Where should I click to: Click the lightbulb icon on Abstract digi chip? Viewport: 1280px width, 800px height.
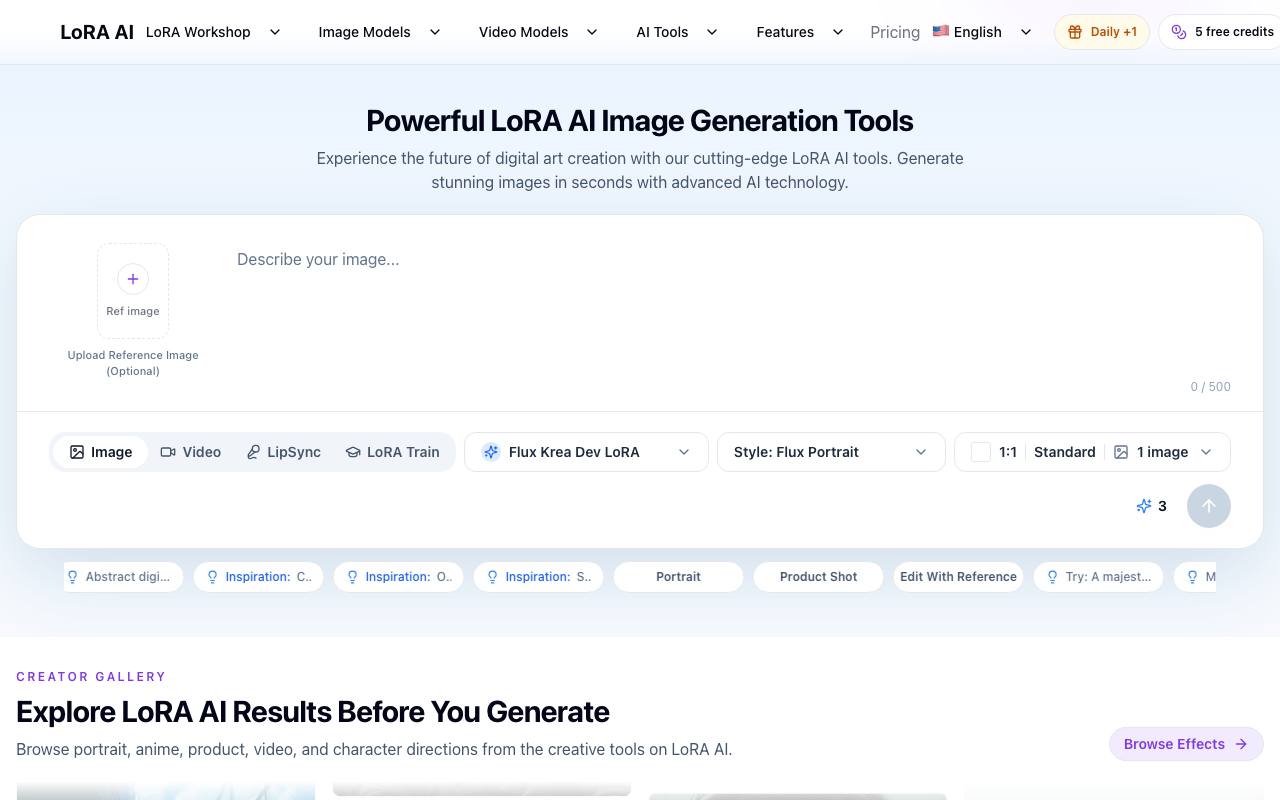tap(73, 577)
